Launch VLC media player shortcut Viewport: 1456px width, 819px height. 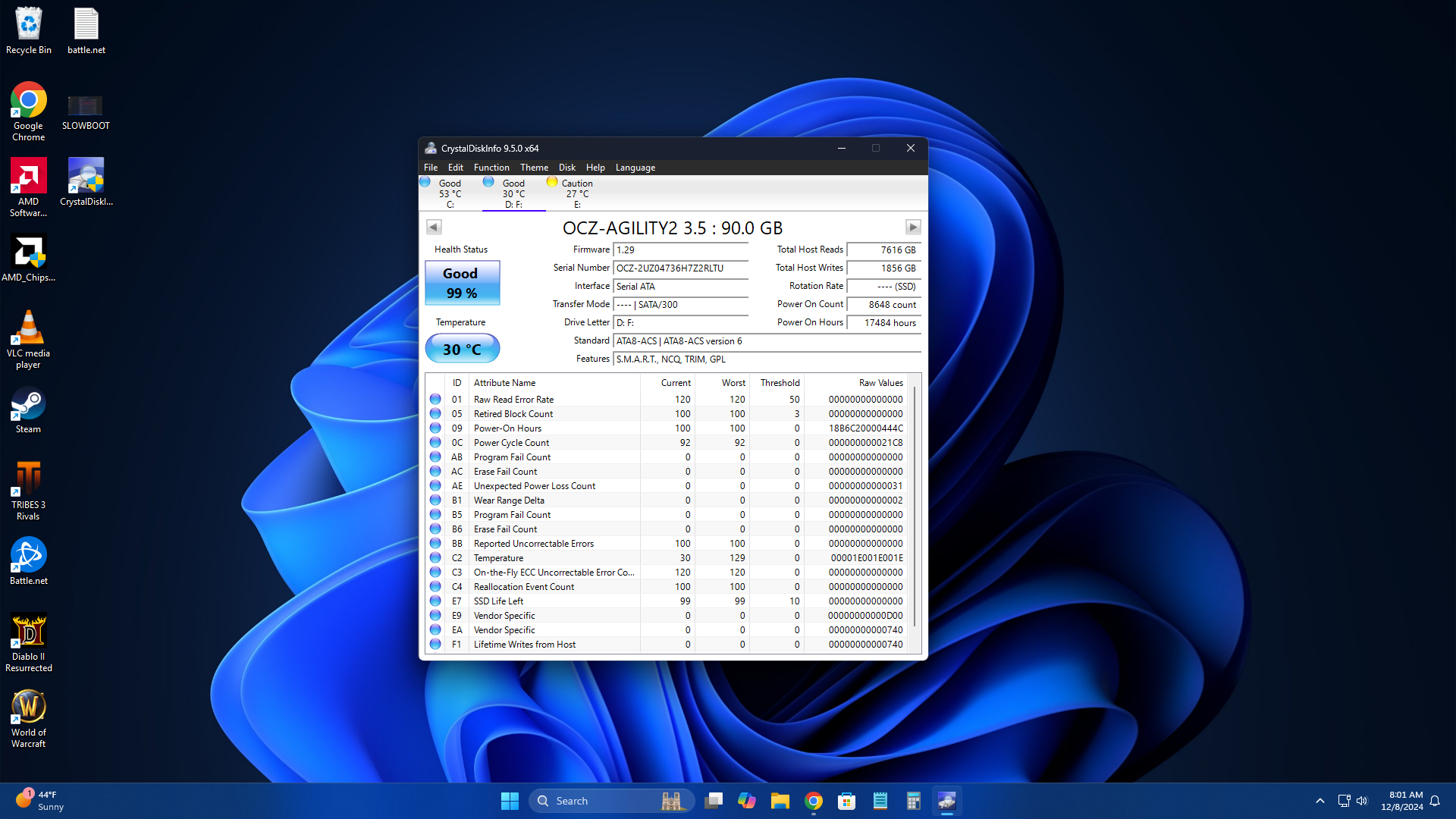point(29,339)
